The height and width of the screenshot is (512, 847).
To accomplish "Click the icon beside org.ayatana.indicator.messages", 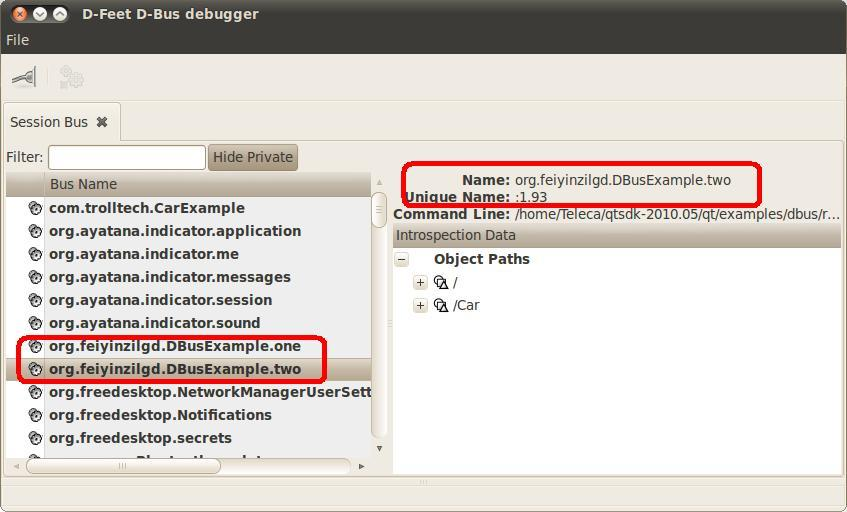I will pyautogui.click(x=35, y=277).
